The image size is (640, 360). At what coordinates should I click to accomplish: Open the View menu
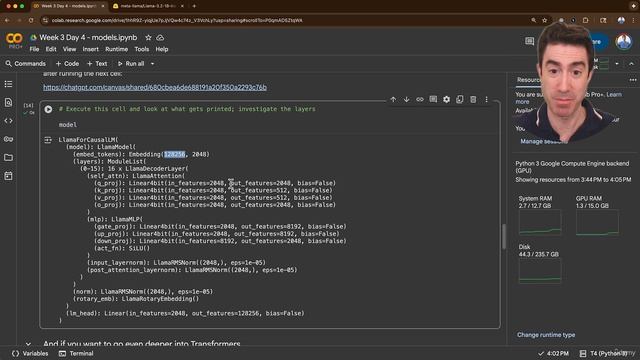click(x=69, y=49)
